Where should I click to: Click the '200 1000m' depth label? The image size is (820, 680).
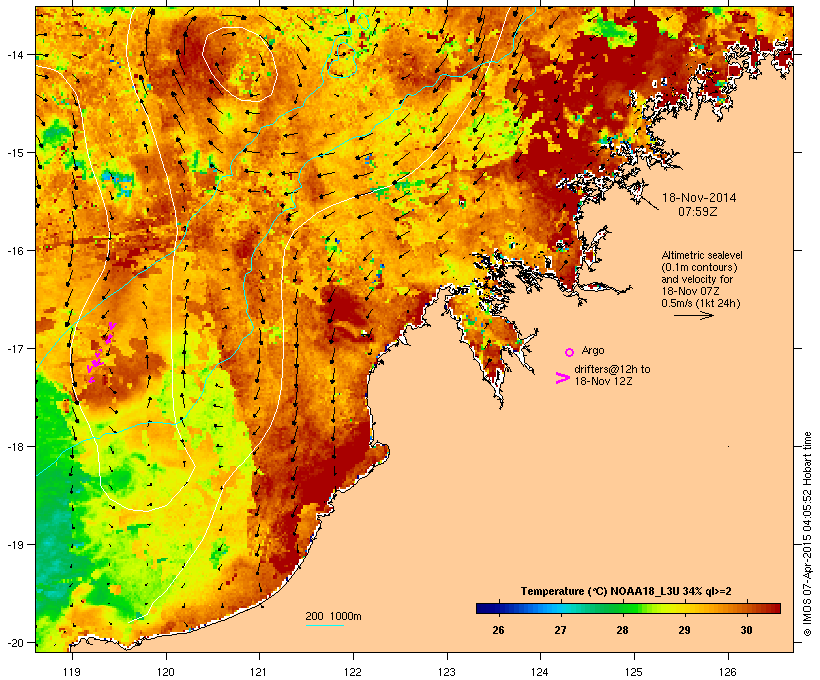coord(333,616)
